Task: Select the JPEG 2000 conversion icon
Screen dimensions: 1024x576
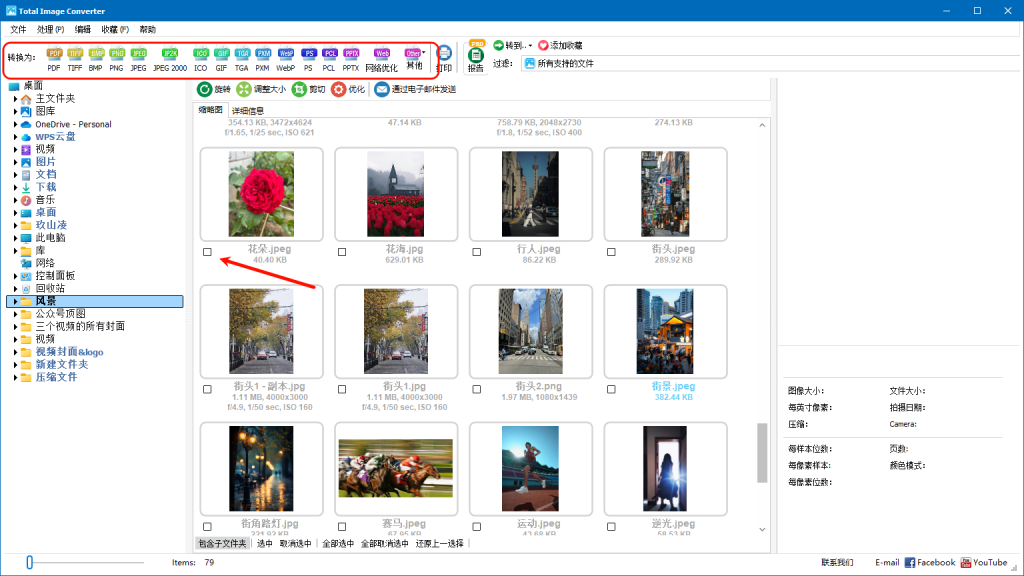Action: pos(170,54)
